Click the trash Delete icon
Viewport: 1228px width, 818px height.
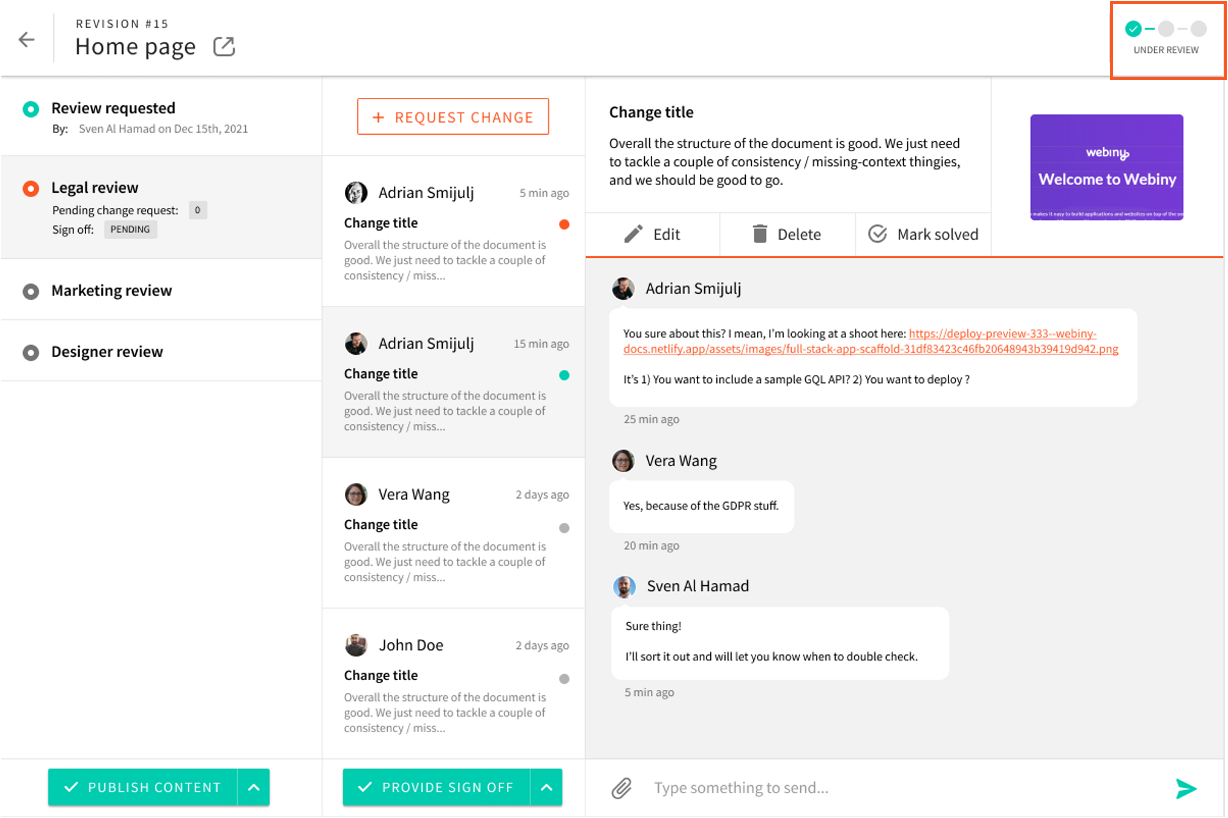coord(760,234)
